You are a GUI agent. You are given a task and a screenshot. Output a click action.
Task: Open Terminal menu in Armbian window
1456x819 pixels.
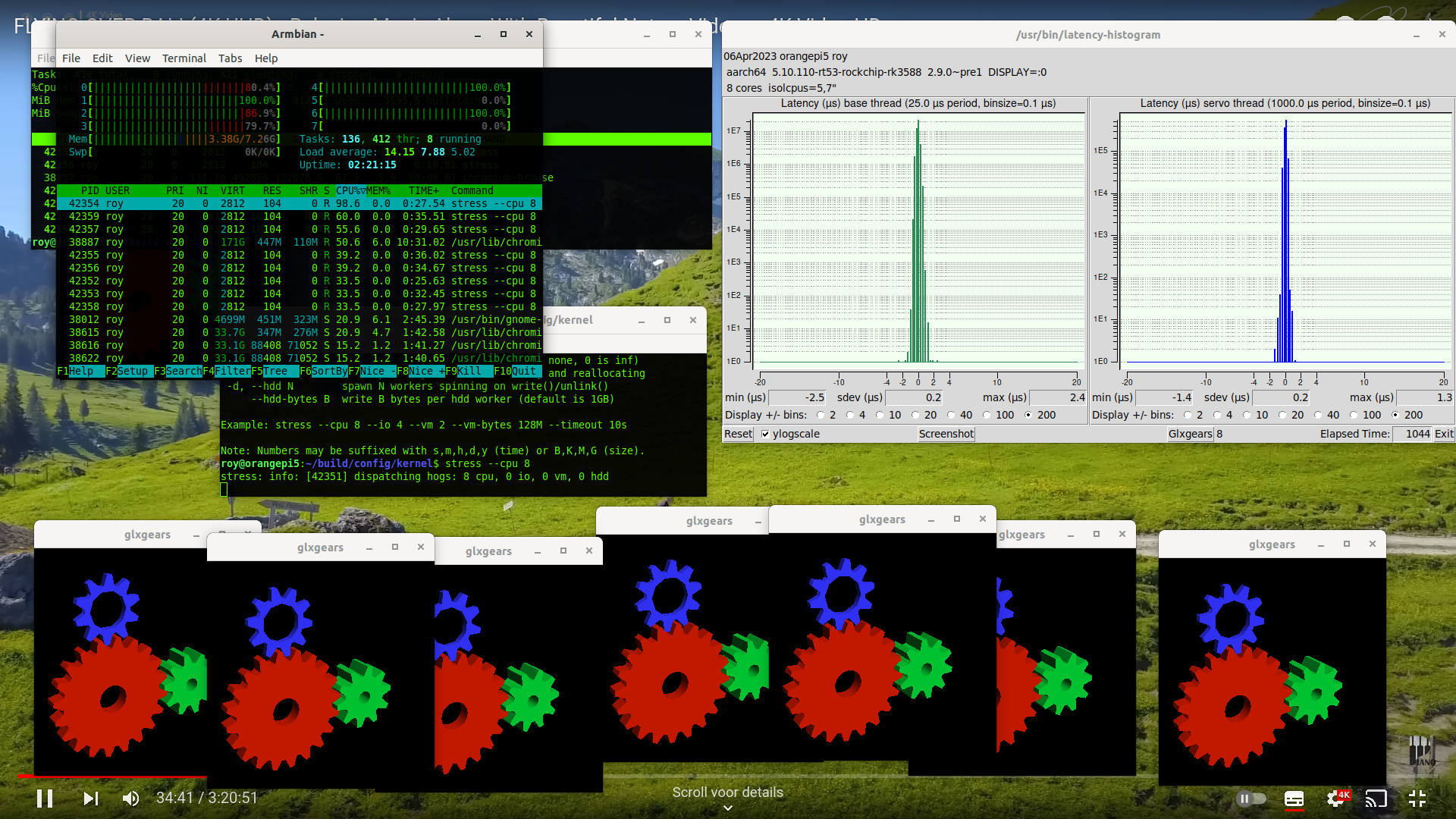pos(184,58)
